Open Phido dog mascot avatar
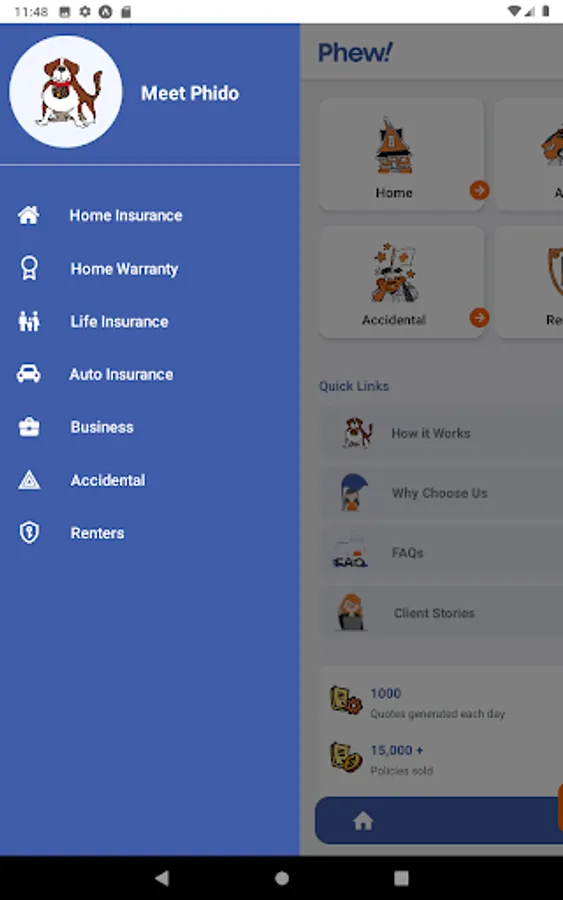563x900 pixels. pos(66,92)
